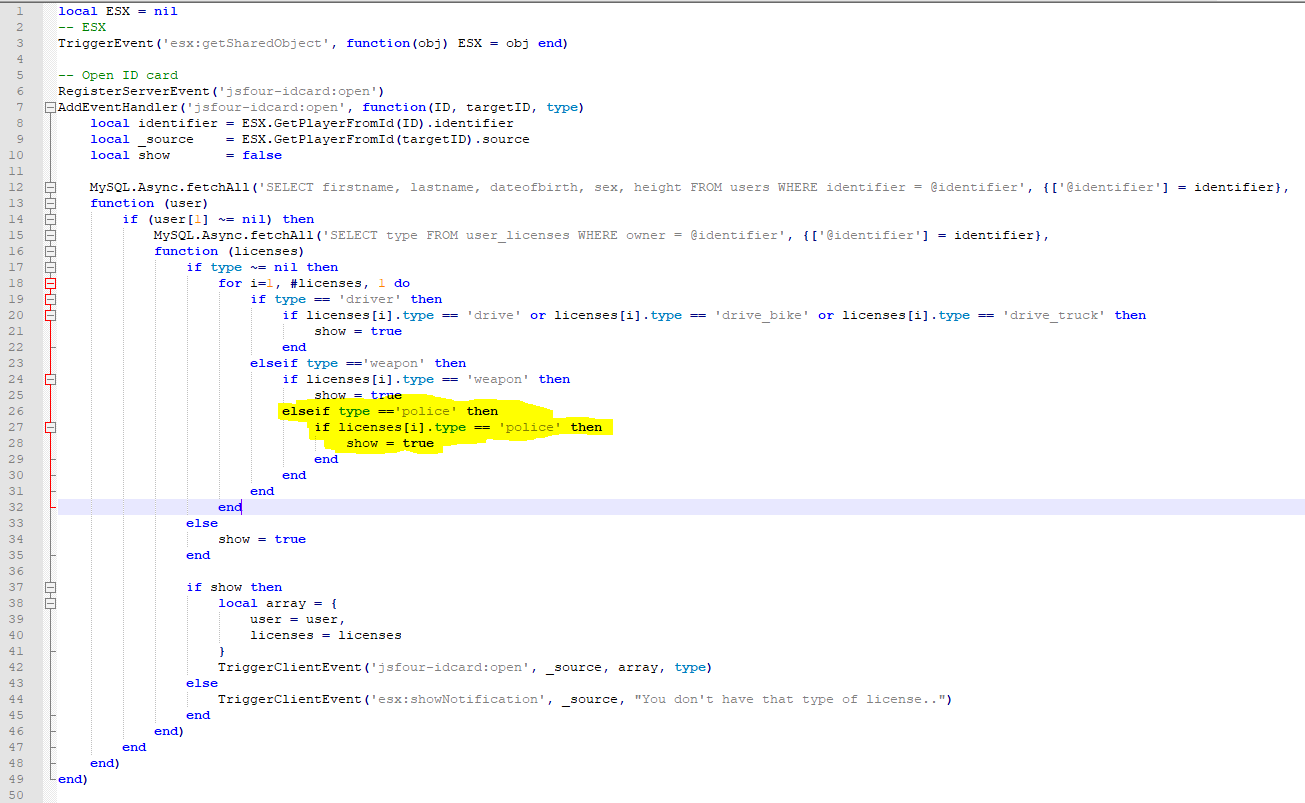Image resolution: width=1305 pixels, height=803 pixels.
Task: Collapse the inner fetchAll fold on line 15
Action: pos(50,235)
